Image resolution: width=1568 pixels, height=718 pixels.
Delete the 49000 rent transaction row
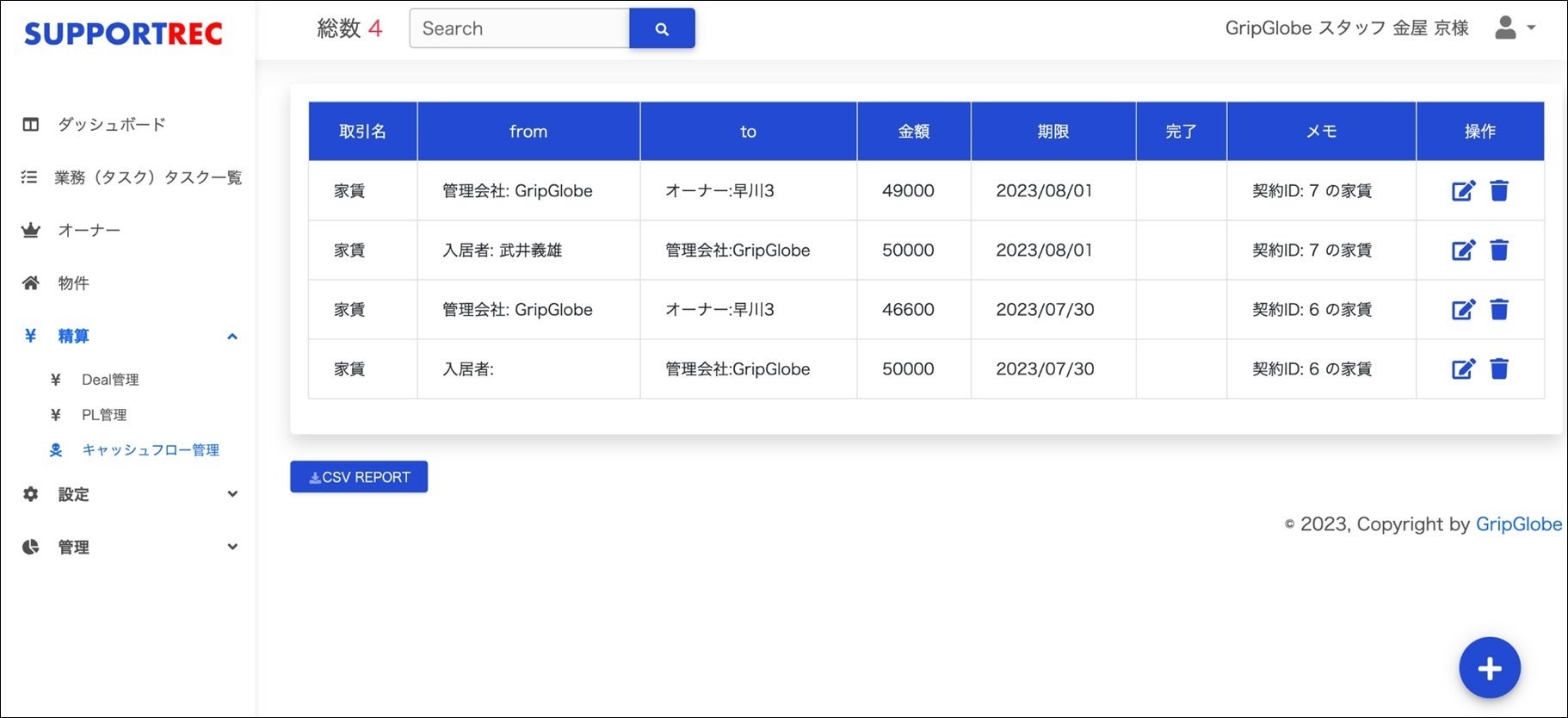(1499, 191)
